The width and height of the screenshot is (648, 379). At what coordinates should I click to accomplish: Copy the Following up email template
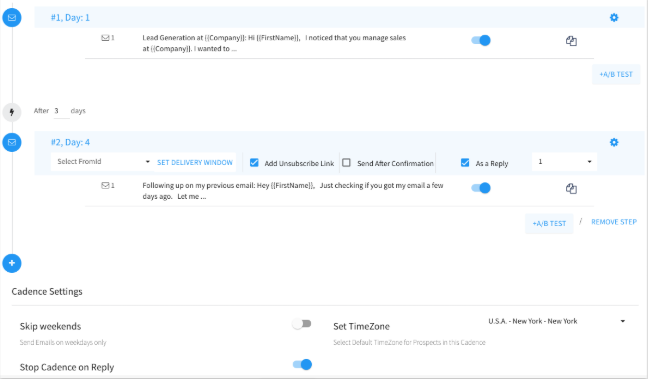click(571, 188)
